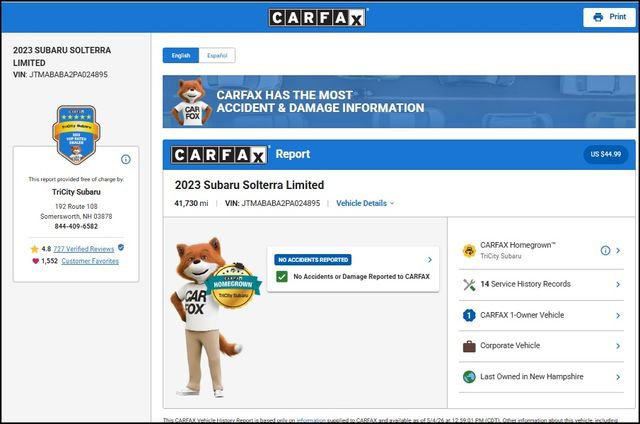Viewport: 640px width, 424px height.
Task: Click the service wrench tools icon
Action: (x=469, y=284)
